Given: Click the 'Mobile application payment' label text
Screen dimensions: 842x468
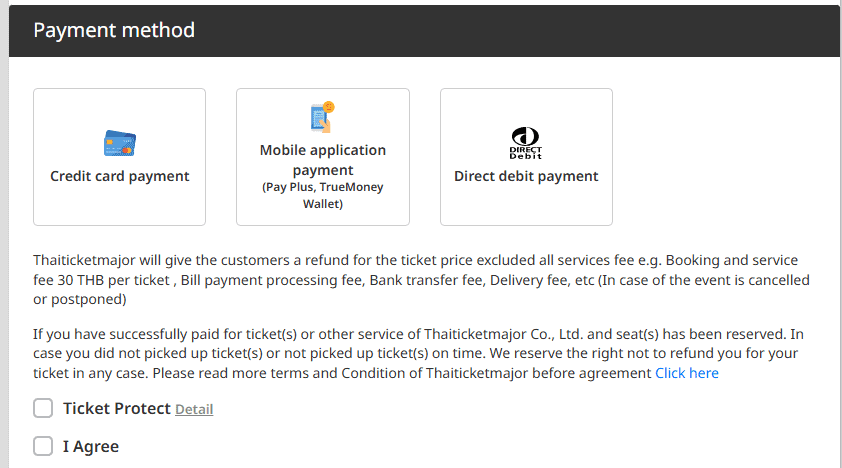Looking at the screenshot, I should 322,160.
